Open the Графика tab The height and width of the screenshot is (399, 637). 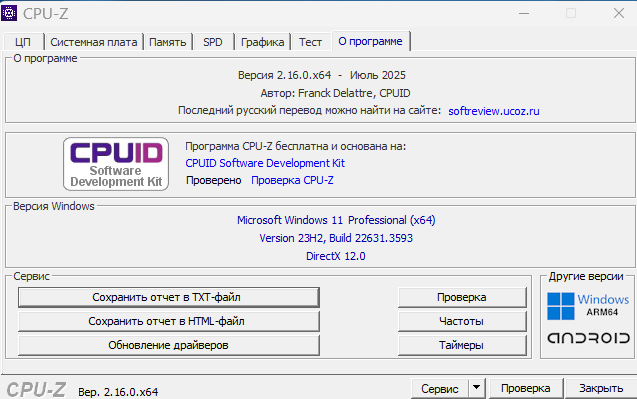[x=262, y=42]
